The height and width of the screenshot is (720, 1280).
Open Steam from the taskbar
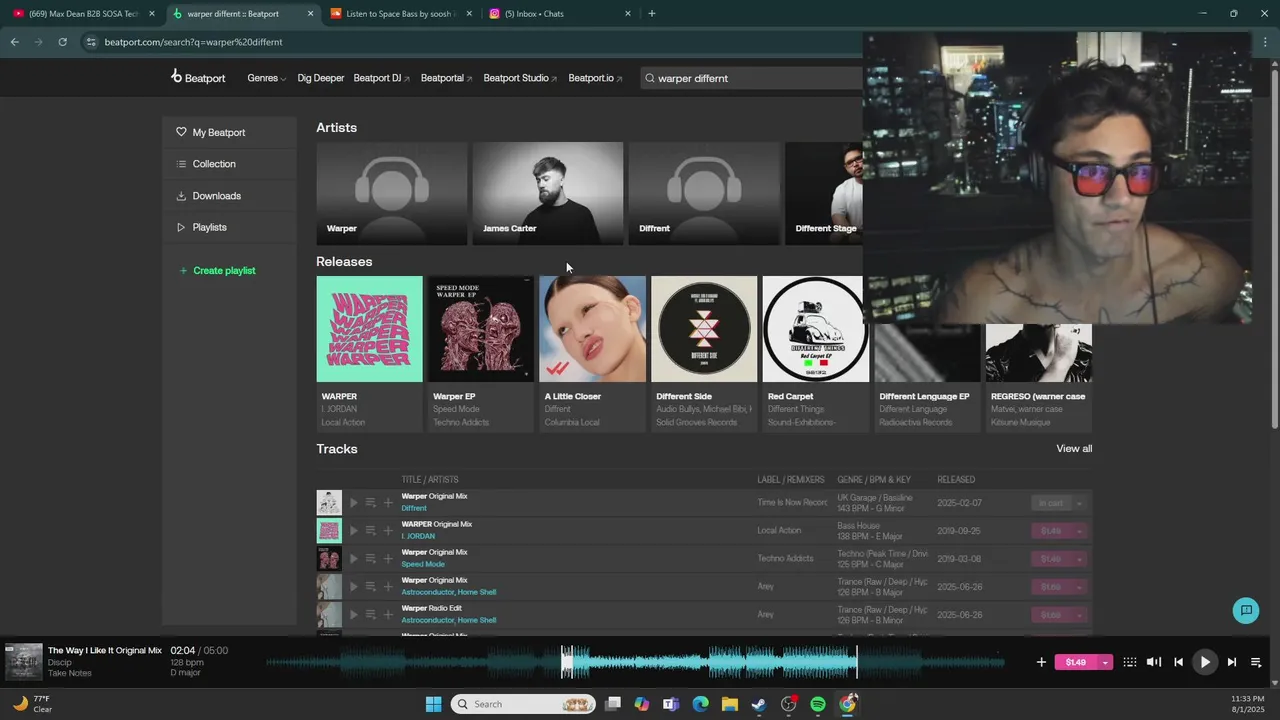coord(759,704)
